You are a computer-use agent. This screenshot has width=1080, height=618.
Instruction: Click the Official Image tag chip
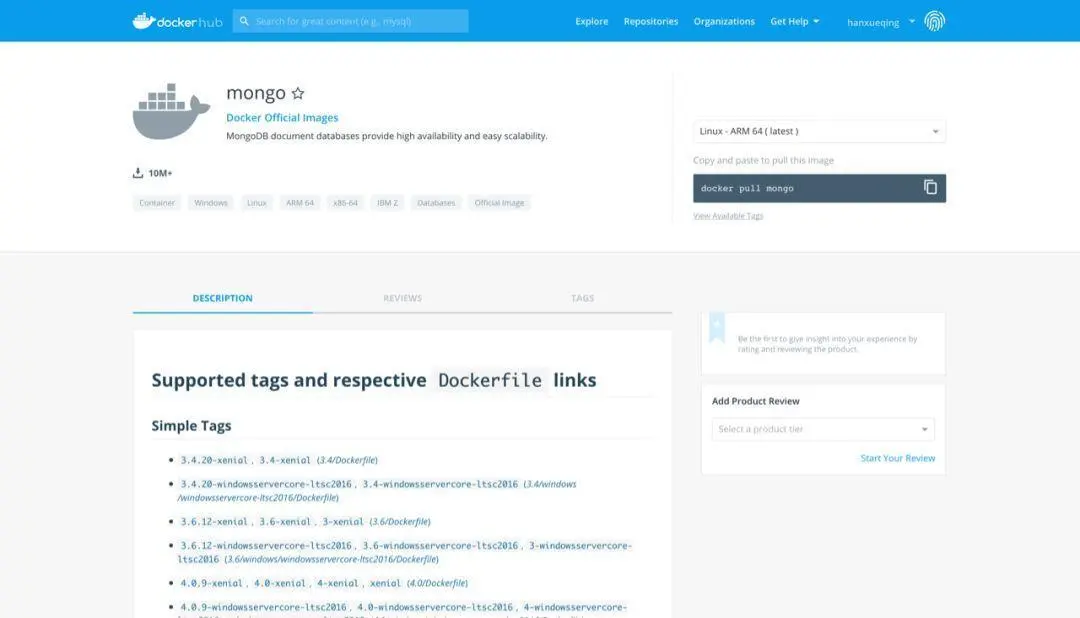click(499, 203)
